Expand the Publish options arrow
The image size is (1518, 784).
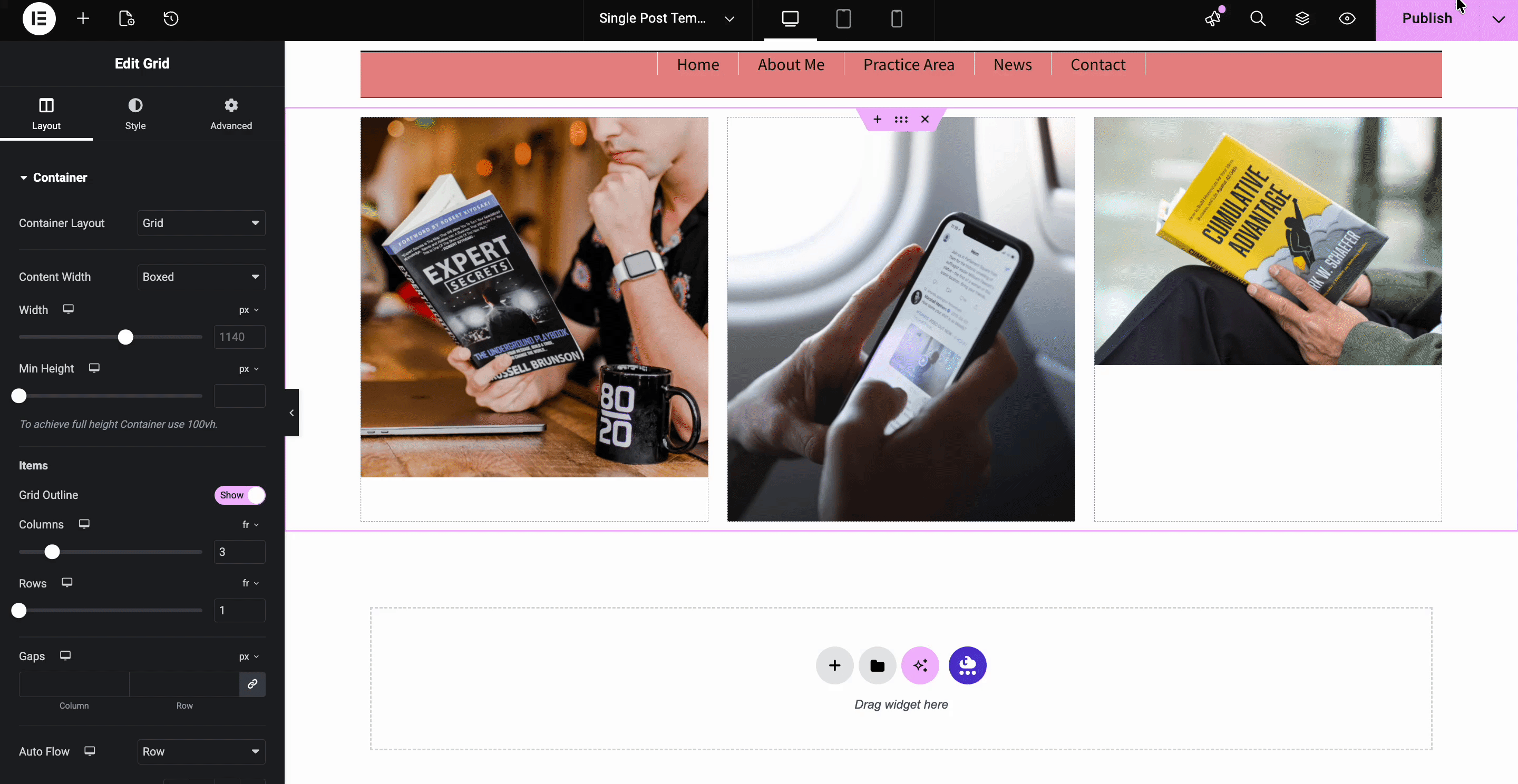pyautogui.click(x=1498, y=19)
